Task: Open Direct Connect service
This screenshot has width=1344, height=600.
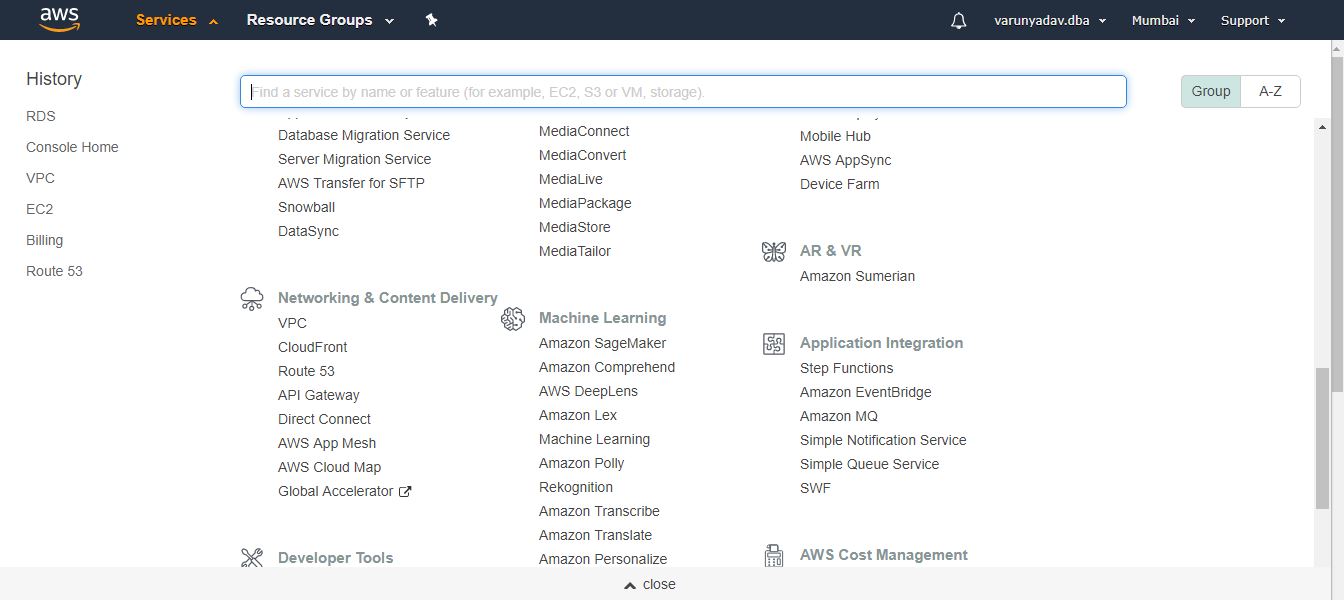Action: click(324, 419)
